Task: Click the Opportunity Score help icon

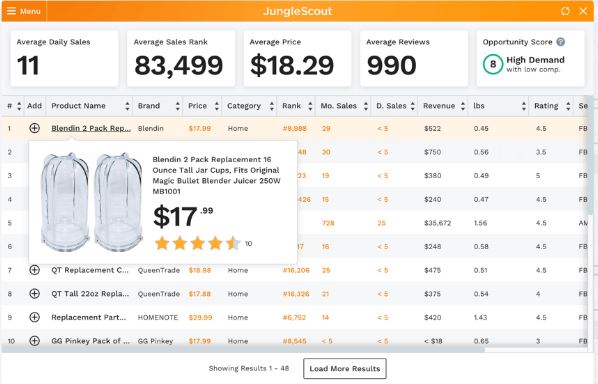Action: click(560, 42)
